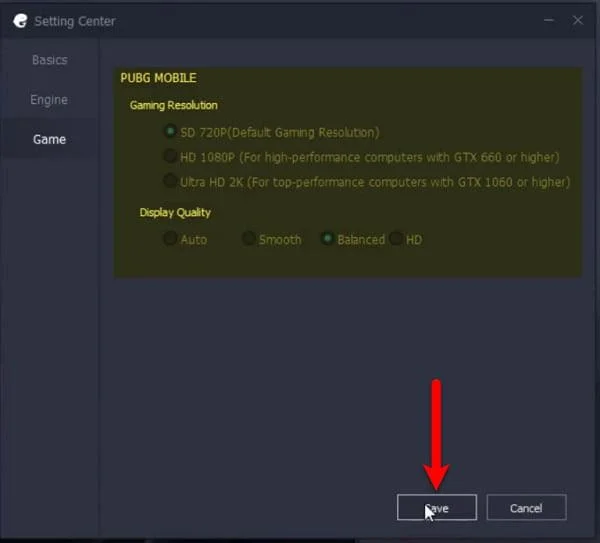Open the Basics settings tab
600x543 pixels.
pos(50,60)
